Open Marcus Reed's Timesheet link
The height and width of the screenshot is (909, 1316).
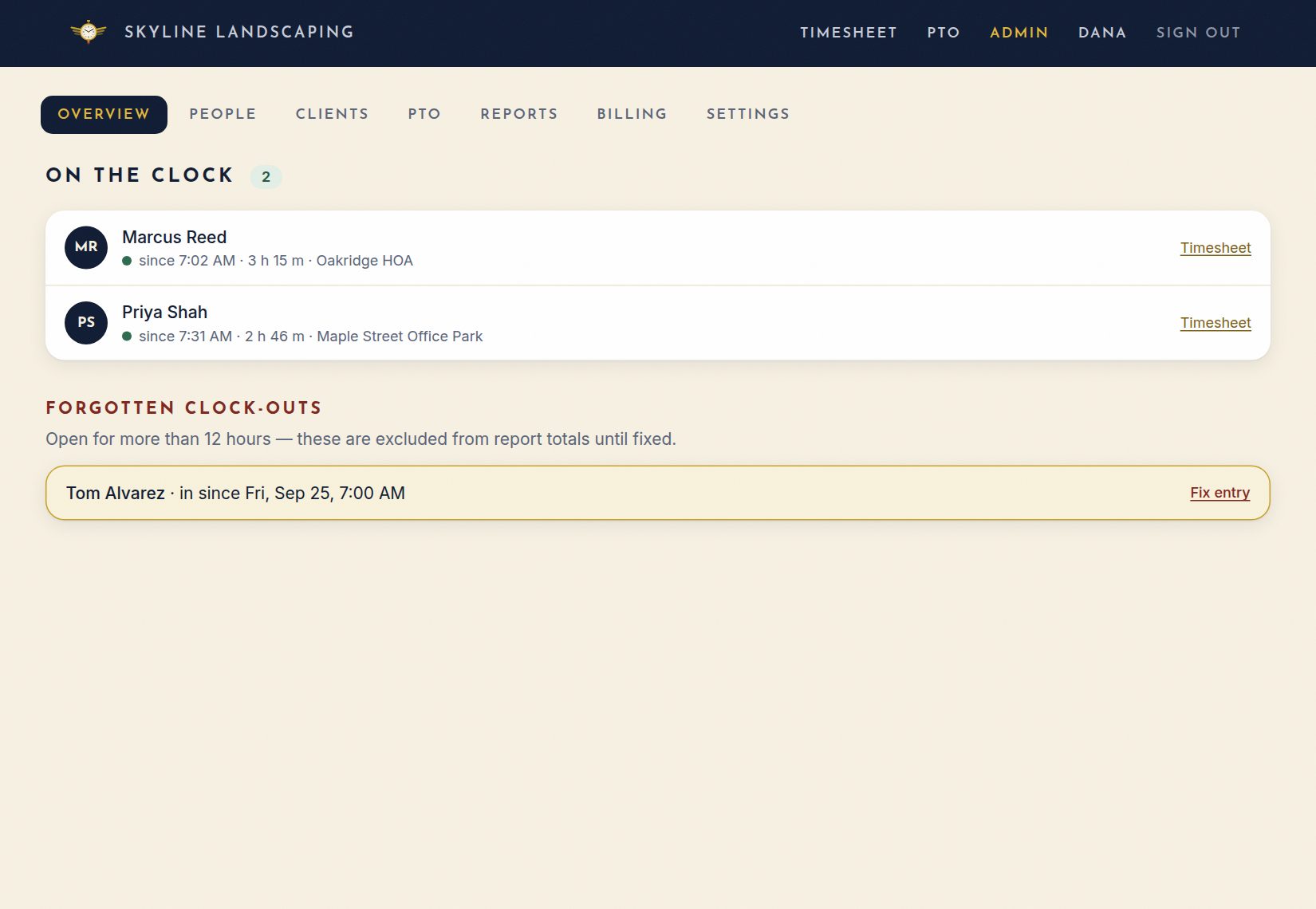(1216, 248)
